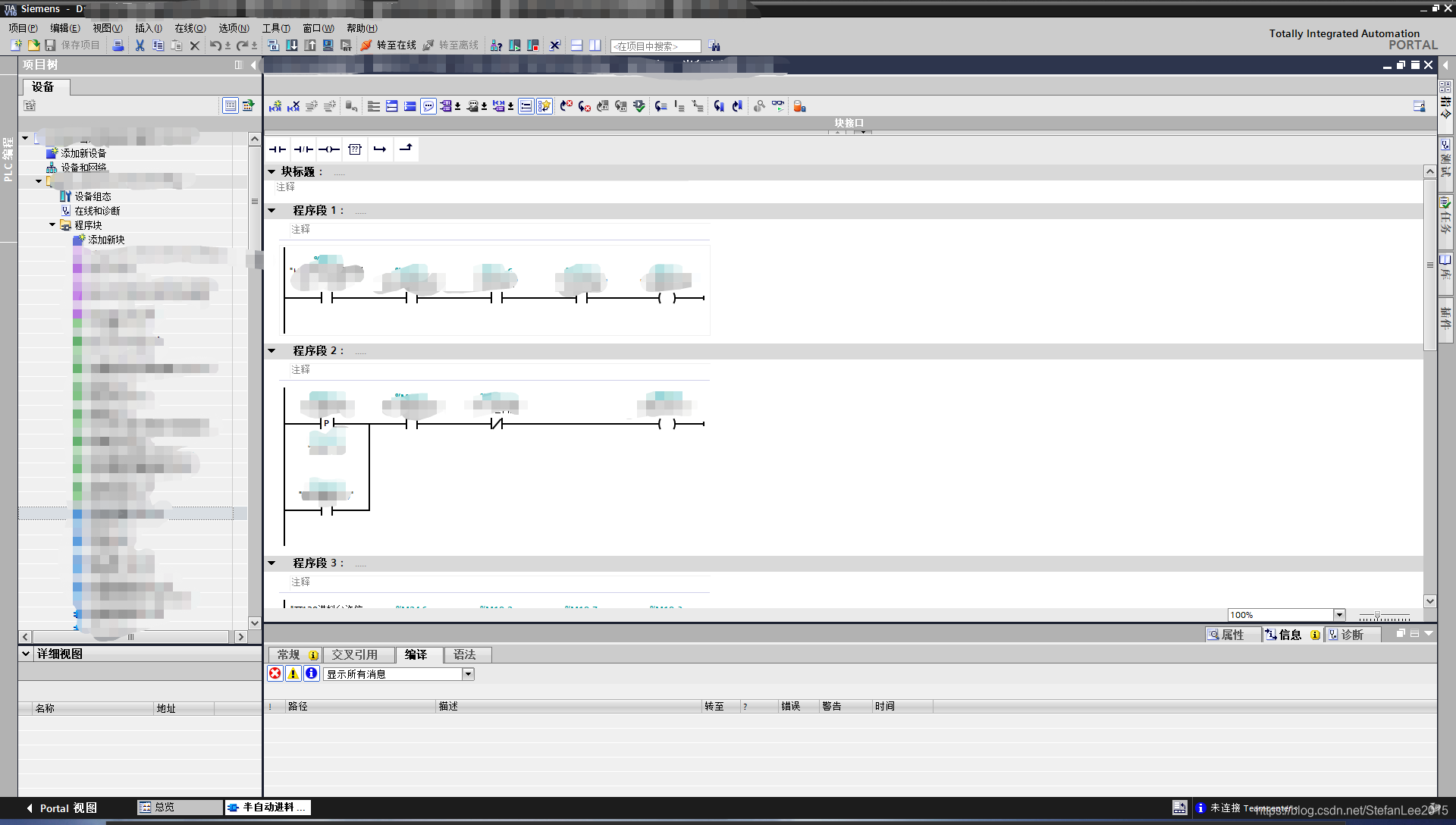Toggle the warnings filter button
Screen dimensions: 1456x825
coord(293,673)
